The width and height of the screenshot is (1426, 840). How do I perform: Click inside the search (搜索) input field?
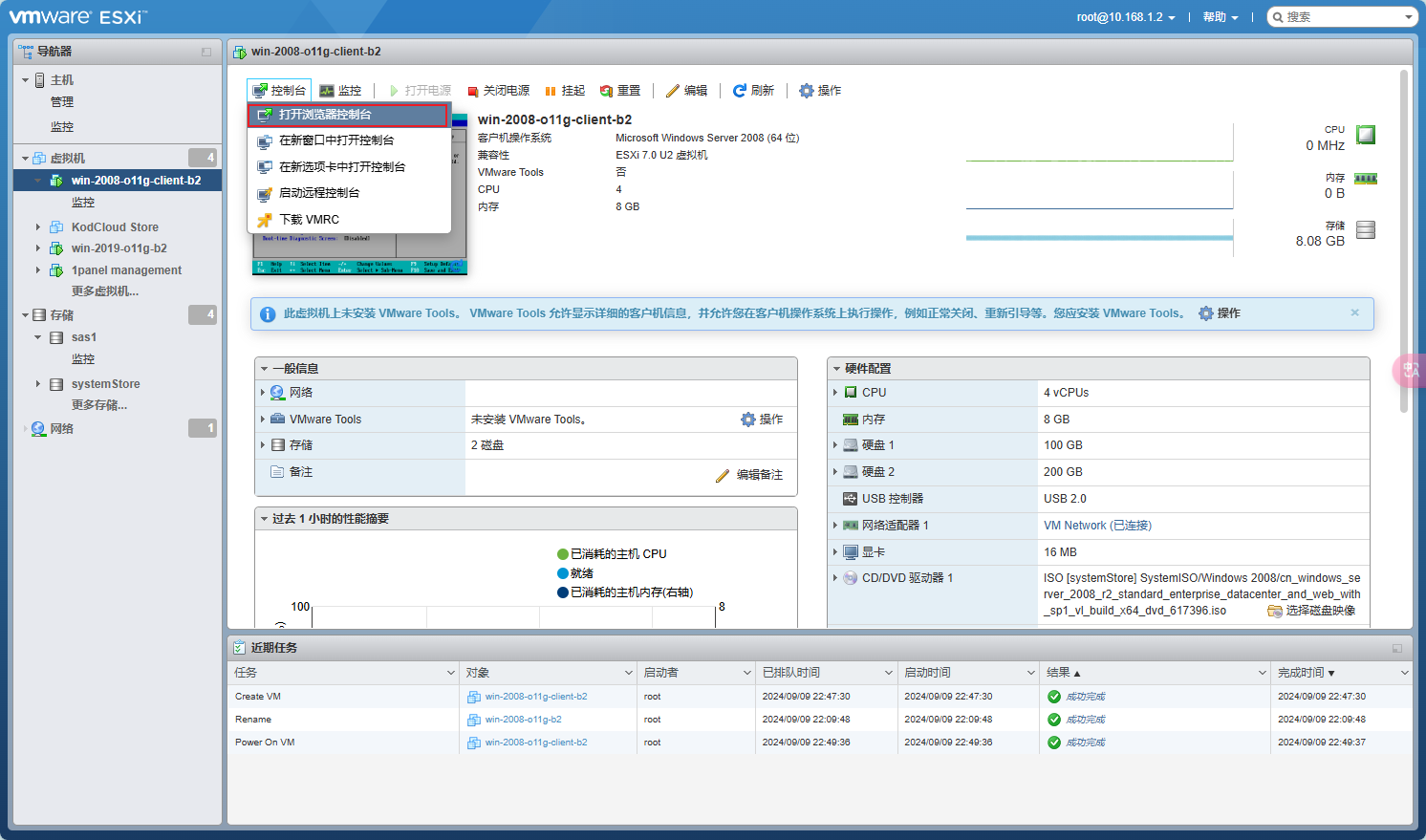click(x=1342, y=17)
